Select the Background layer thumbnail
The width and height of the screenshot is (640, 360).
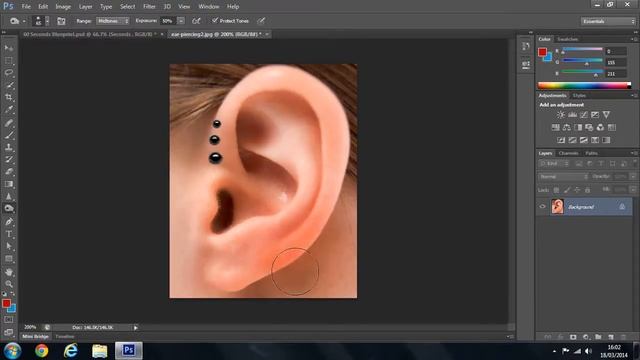pyautogui.click(x=557, y=207)
